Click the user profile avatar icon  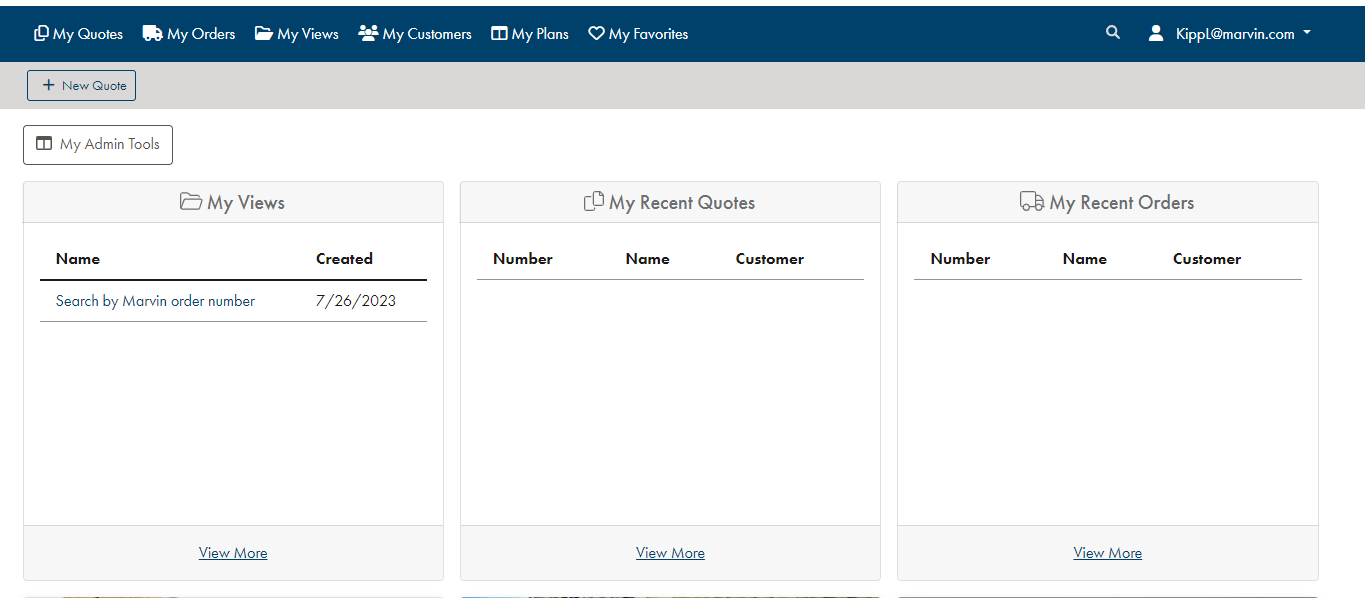tap(1156, 34)
